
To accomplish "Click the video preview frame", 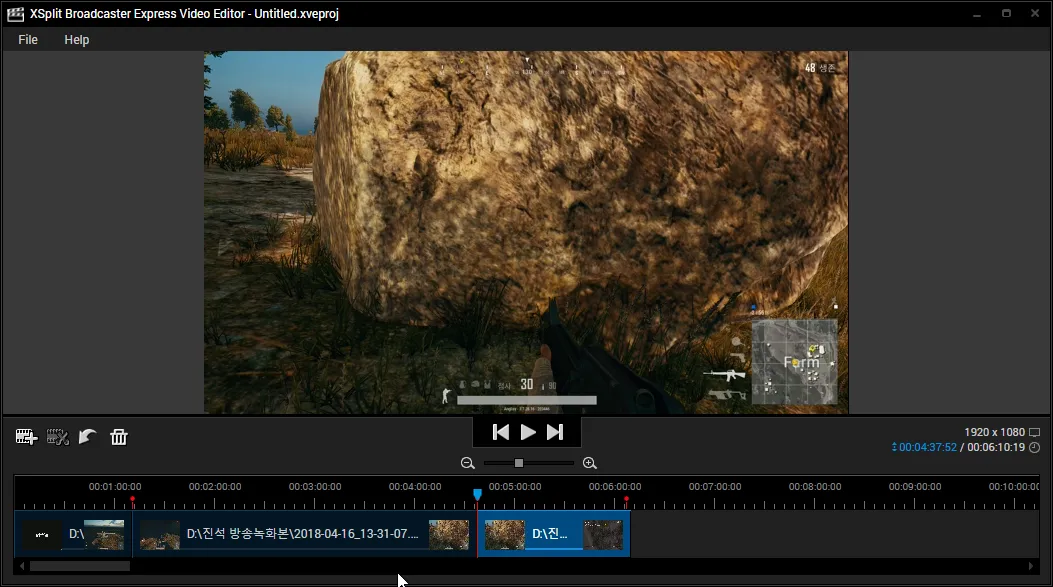I will (526, 232).
